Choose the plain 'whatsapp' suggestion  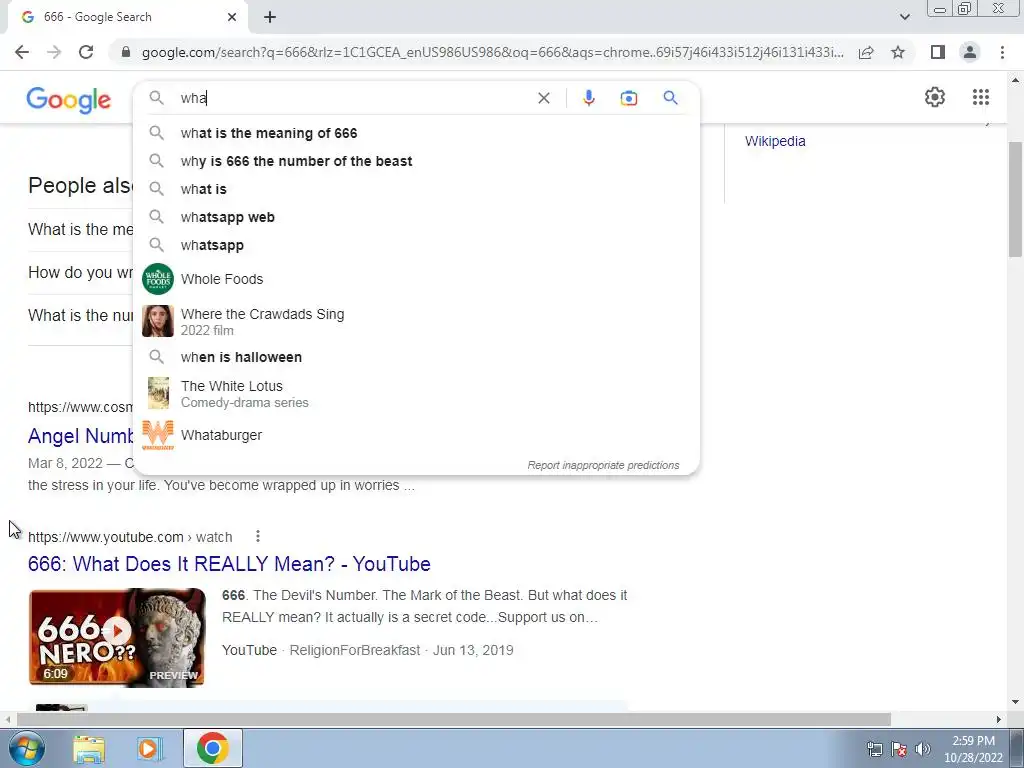(x=416, y=246)
